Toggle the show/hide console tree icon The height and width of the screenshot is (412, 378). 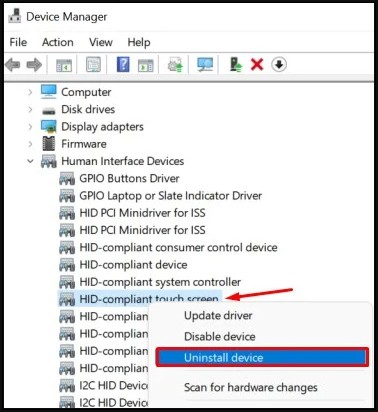tap(64, 65)
